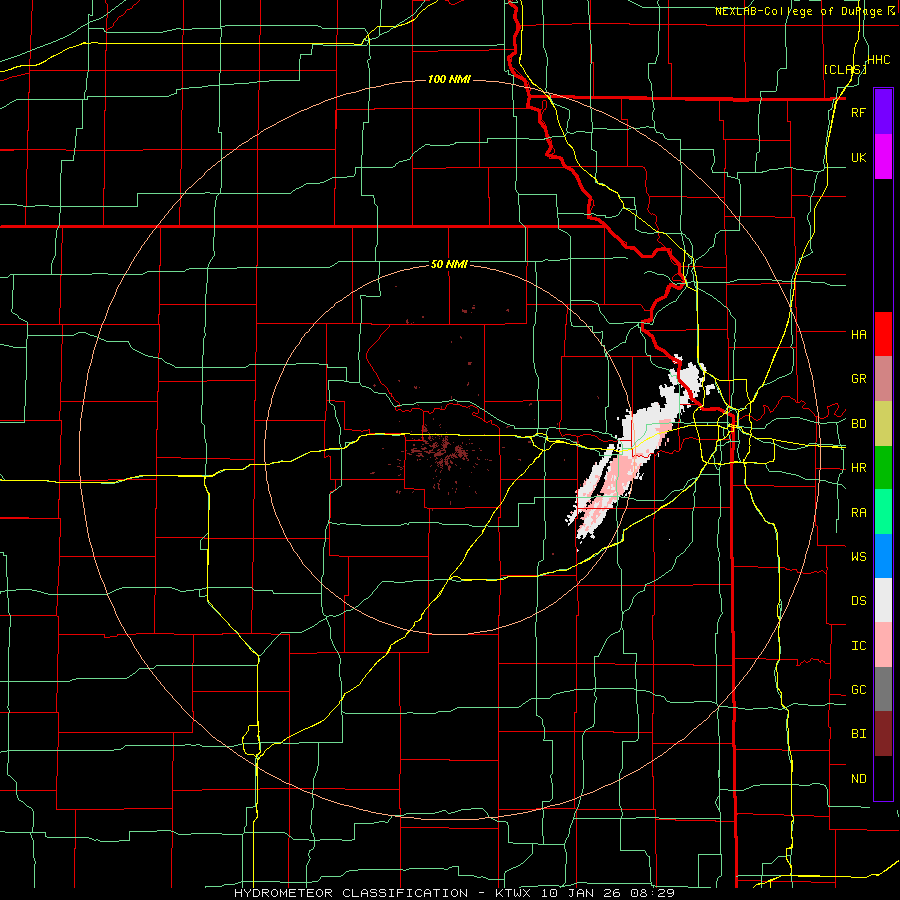Click the BD legend label

858,424
